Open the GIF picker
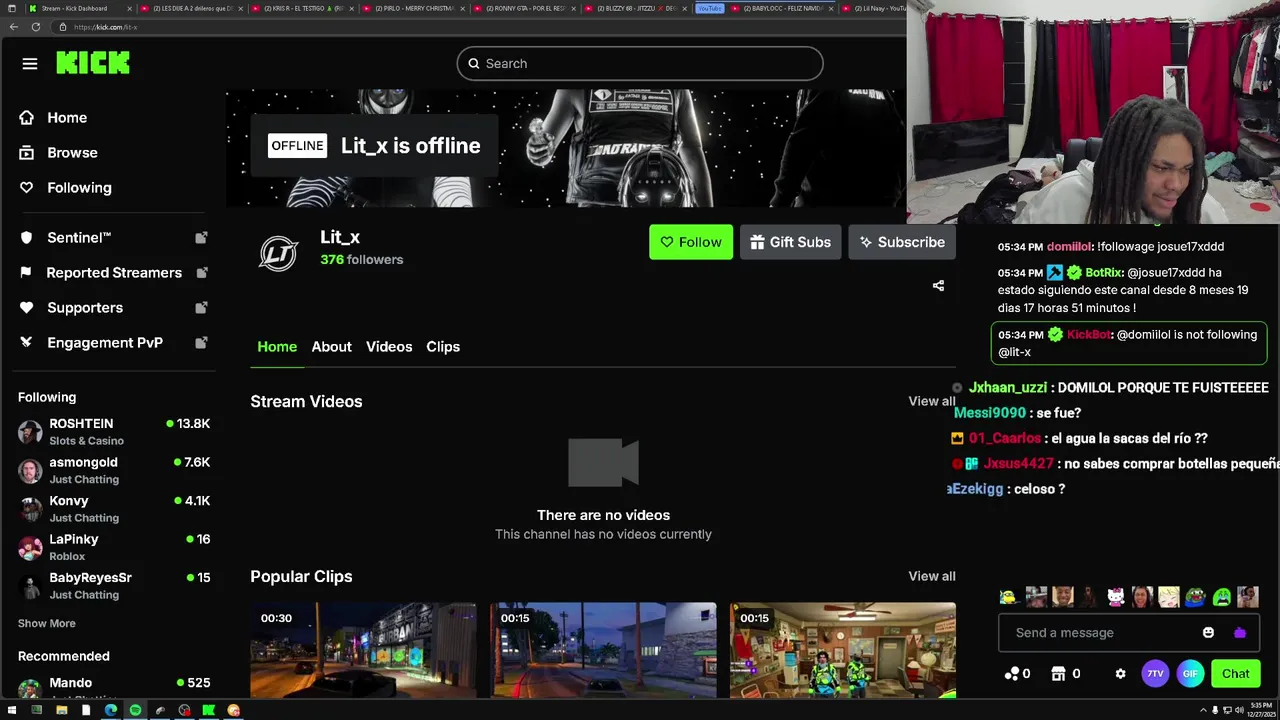This screenshot has width=1280, height=720. tap(1190, 674)
